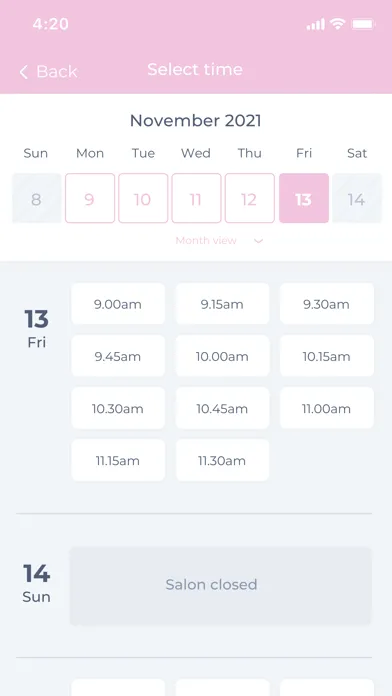This screenshot has width=392, height=696.
Task: Open the Month view dropdown label
Action: (x=206, y=241)
